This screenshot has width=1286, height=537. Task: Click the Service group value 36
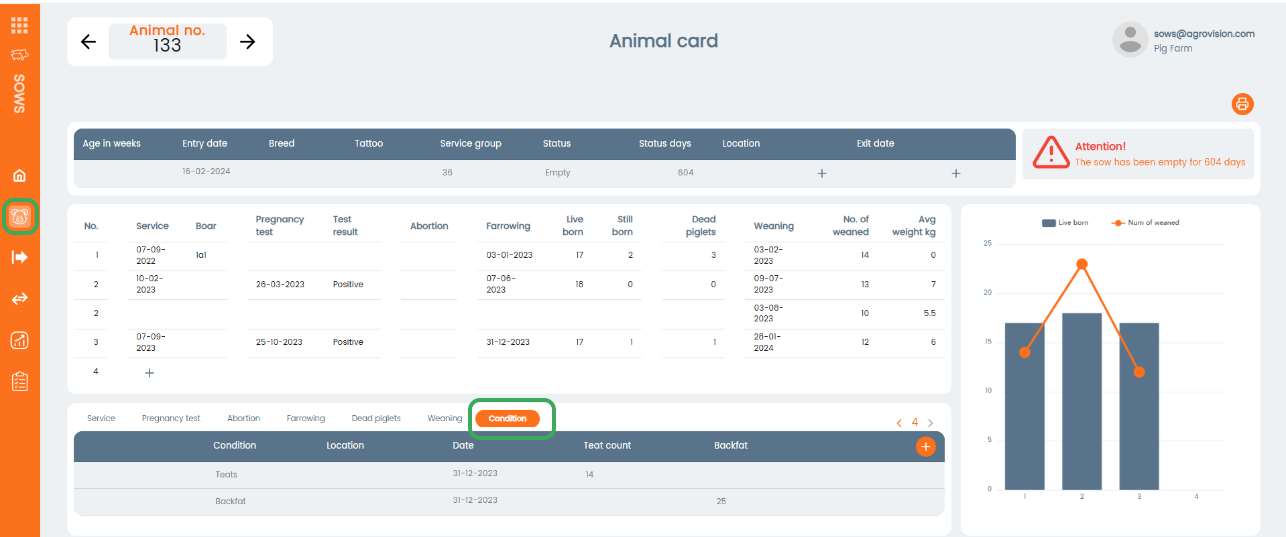447,173
